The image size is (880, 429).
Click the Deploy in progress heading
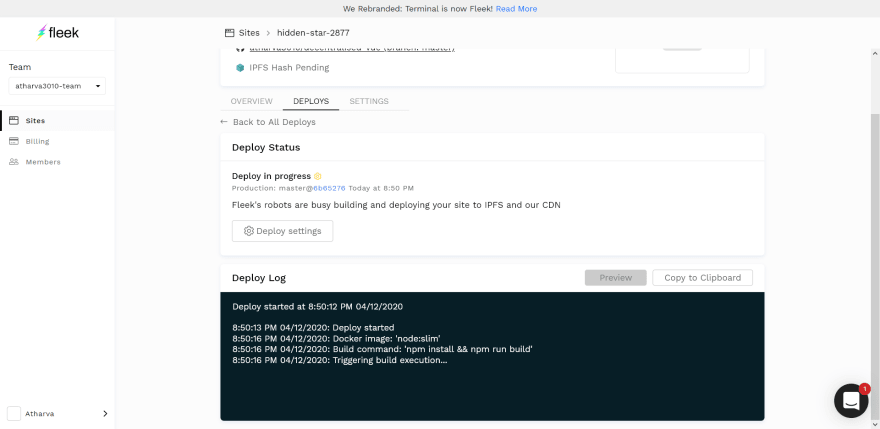[x=271, y=176]
